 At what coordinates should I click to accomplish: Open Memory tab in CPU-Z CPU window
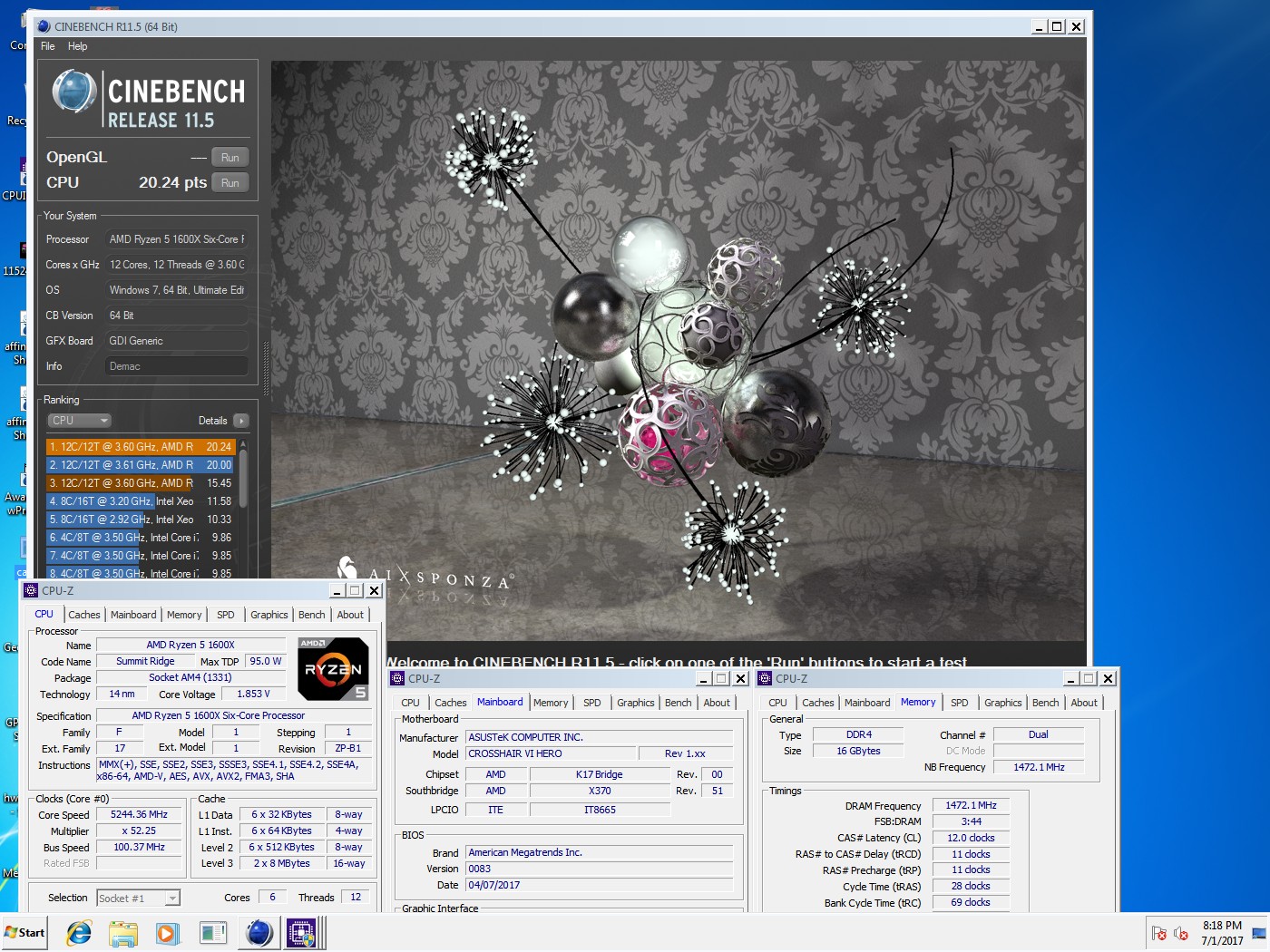pyautogui.click(x=184, y=615)
